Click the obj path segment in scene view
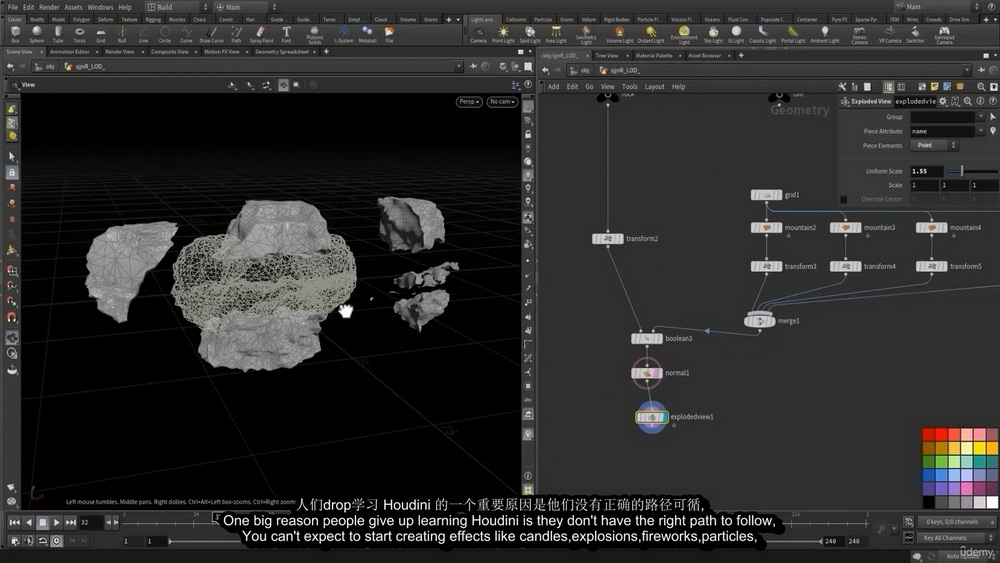 click(x=50, y=66)
